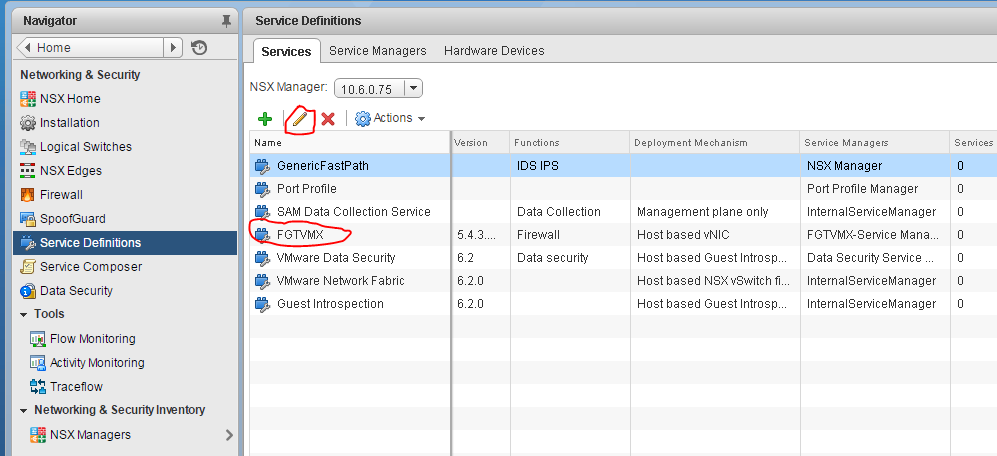Viewport: 997px width, 456px height.
Task: Sort by the Version column header
Action: [481, 143]
